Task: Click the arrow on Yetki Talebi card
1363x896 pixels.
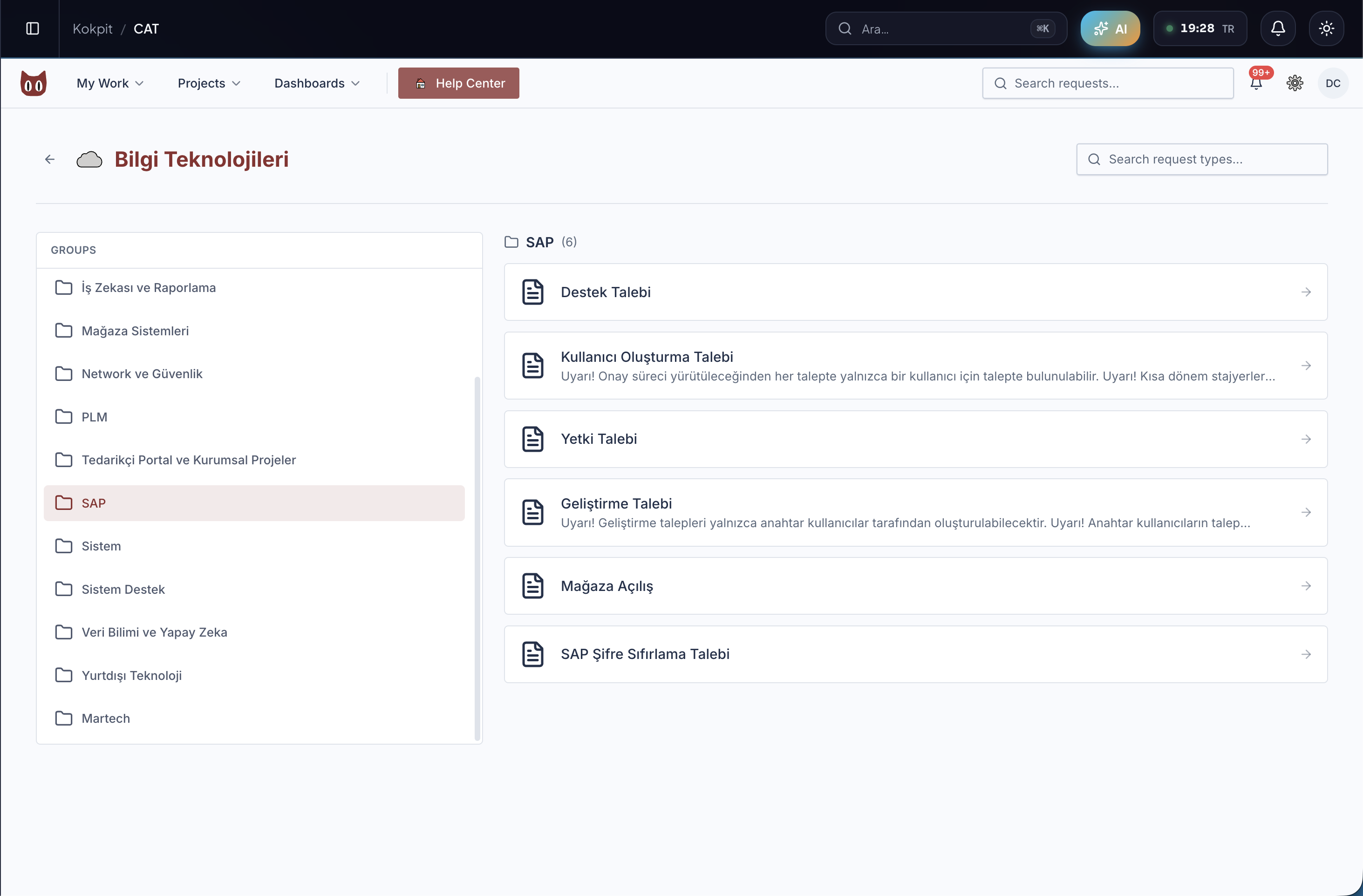Action: click(x=1306, y=439)
